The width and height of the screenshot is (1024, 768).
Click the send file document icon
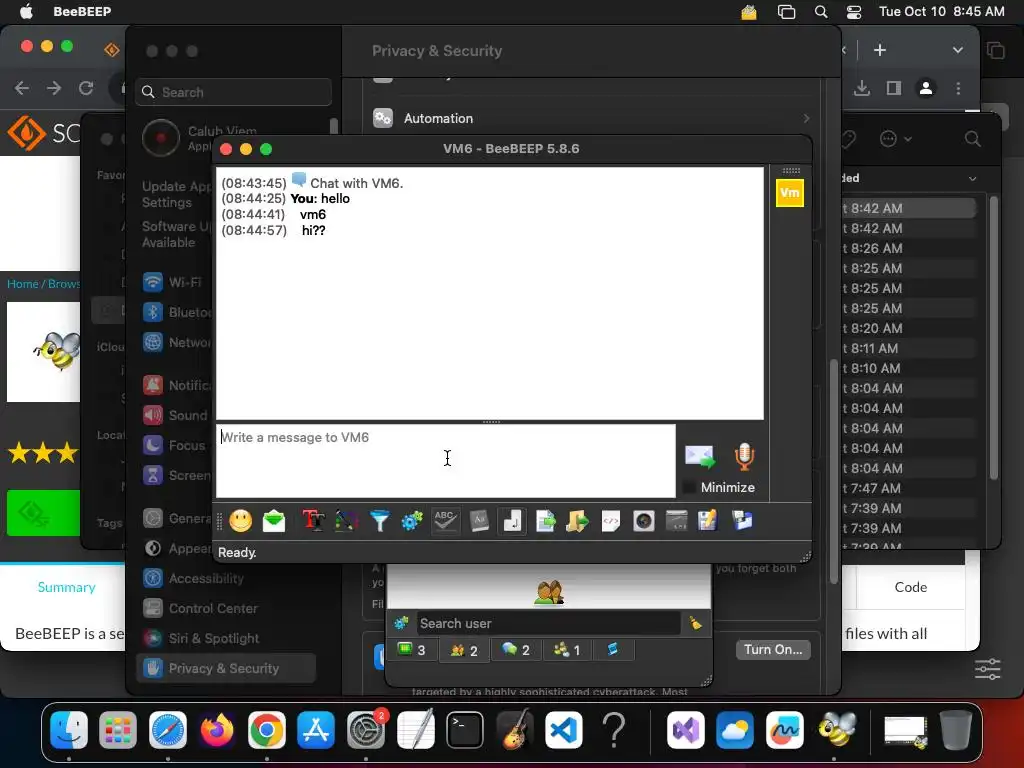pyautogui.click(x=545, y=521)
